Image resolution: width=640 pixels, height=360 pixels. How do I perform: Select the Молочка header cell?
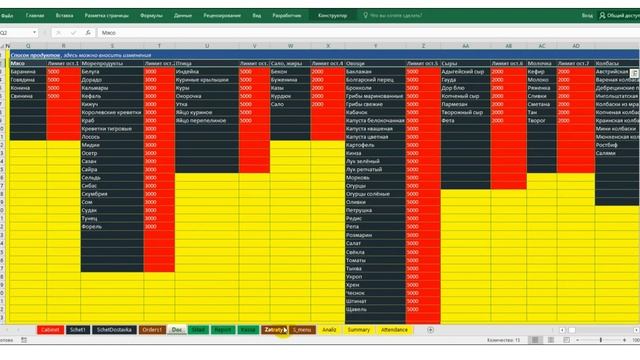coord(542,63)
